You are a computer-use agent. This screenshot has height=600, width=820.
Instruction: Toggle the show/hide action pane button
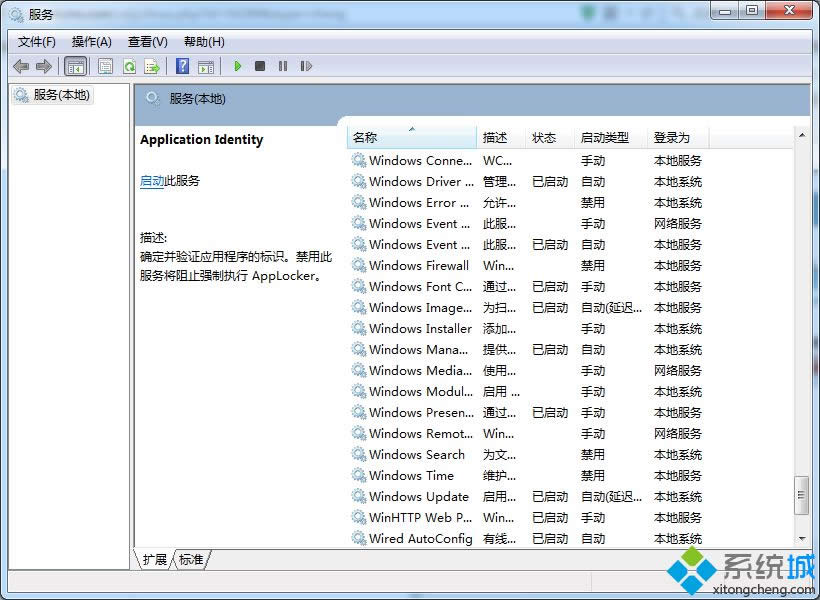pos(206,66)
